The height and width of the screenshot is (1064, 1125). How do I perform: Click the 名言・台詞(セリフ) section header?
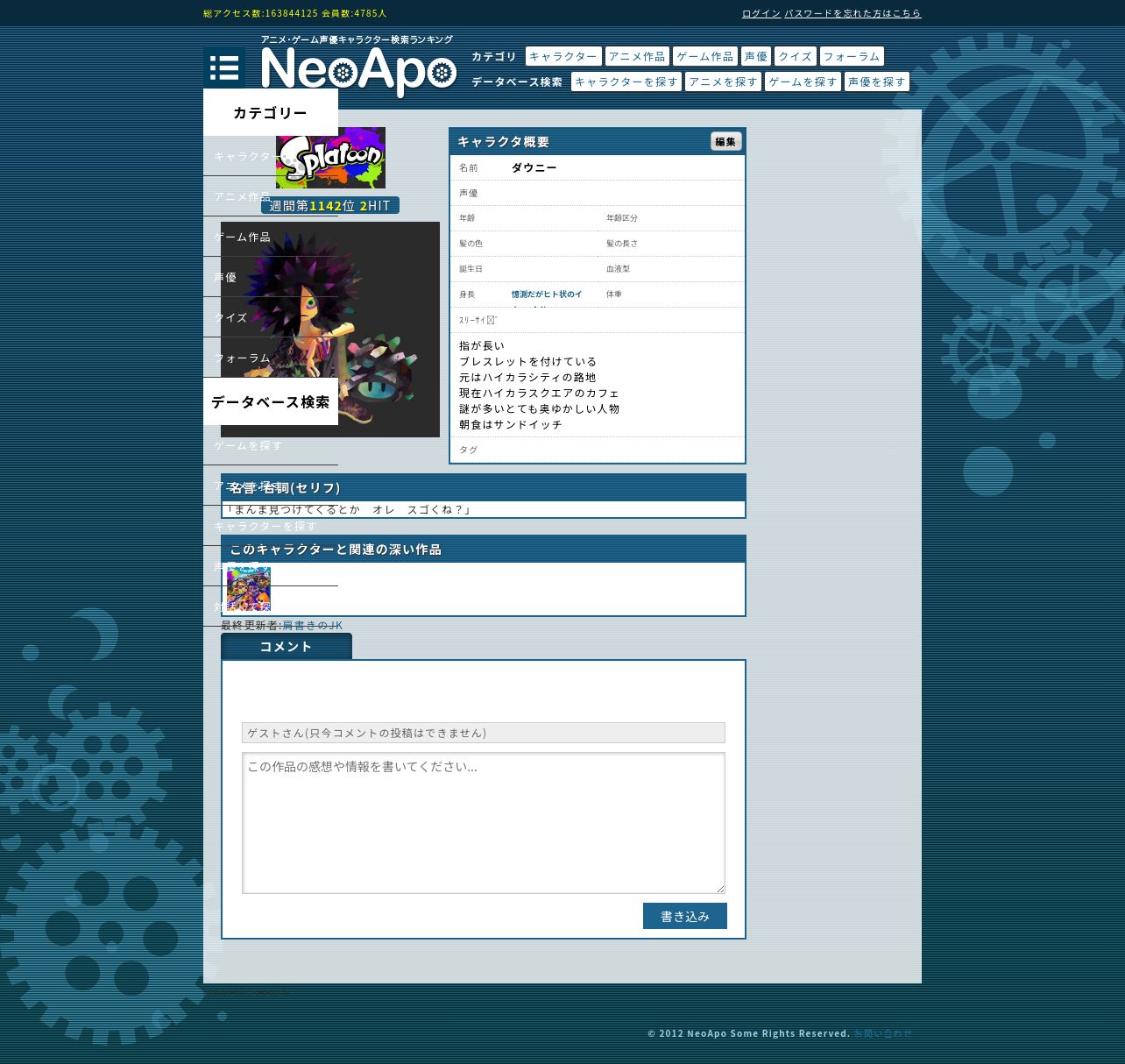484,488
